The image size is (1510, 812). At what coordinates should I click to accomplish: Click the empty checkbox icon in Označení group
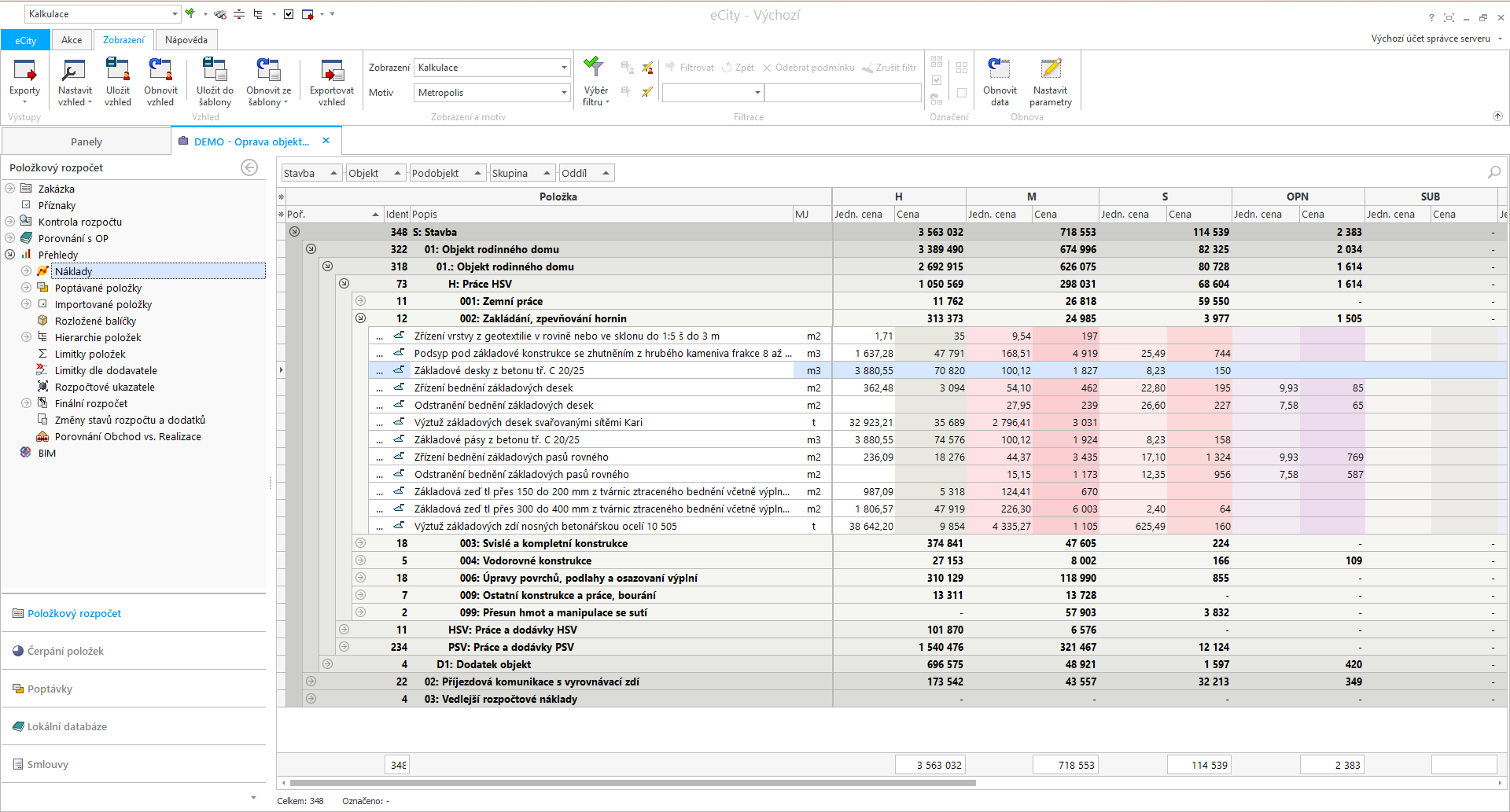tap(962, 93)
